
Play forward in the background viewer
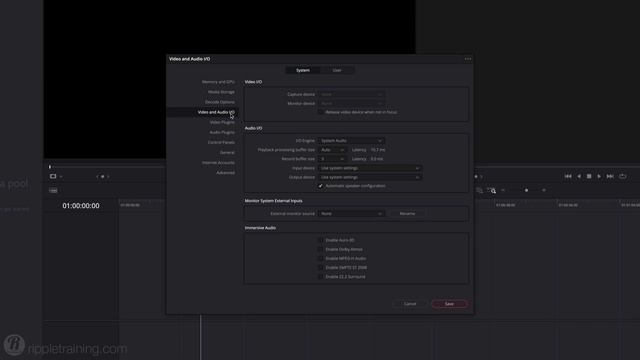coord(599,176)
